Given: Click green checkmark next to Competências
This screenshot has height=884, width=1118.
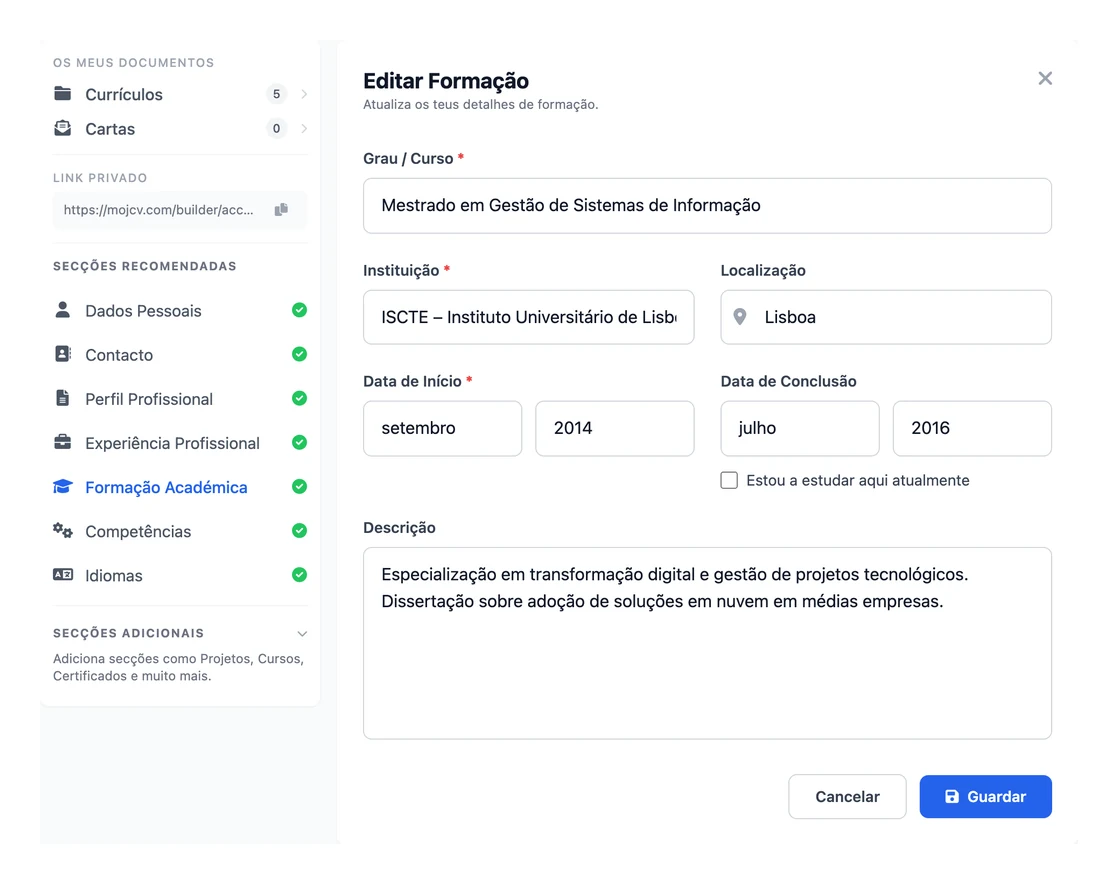Looking at the screenshot, I should tap(299, 531).
